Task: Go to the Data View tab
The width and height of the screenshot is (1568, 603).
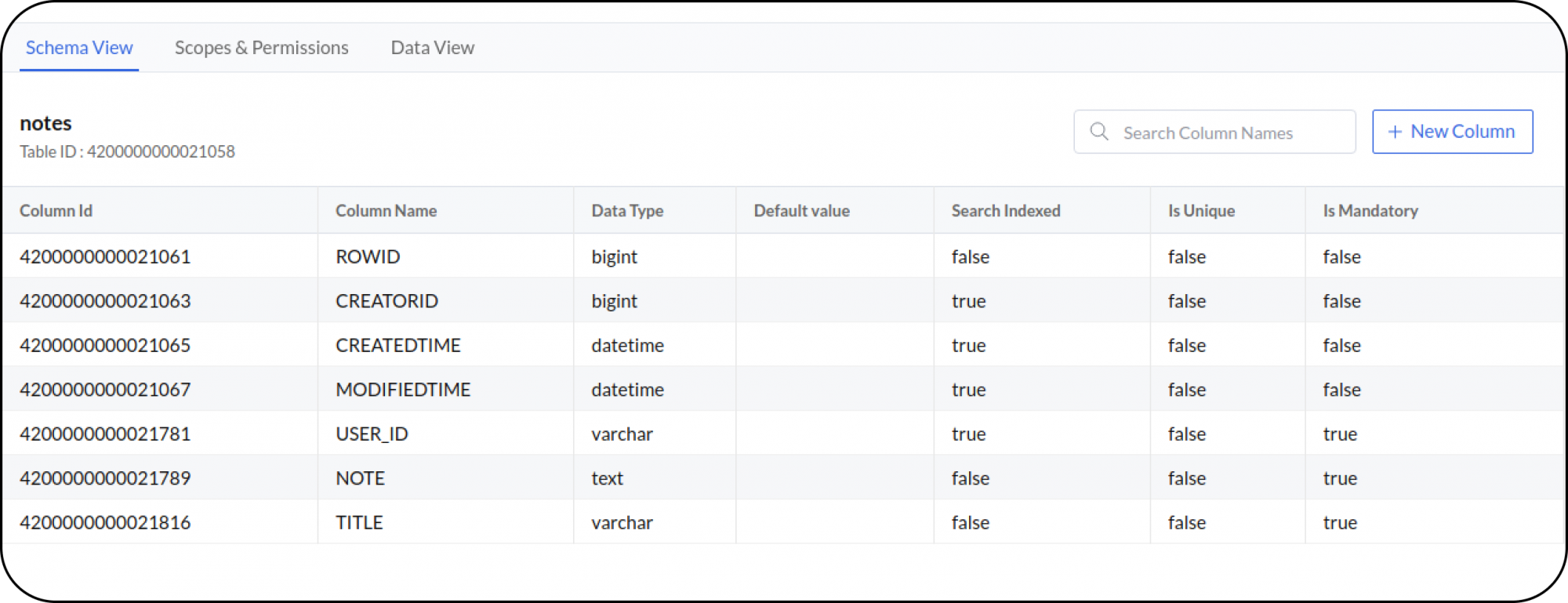Action: pyautogui.click(x=432, y=48)
